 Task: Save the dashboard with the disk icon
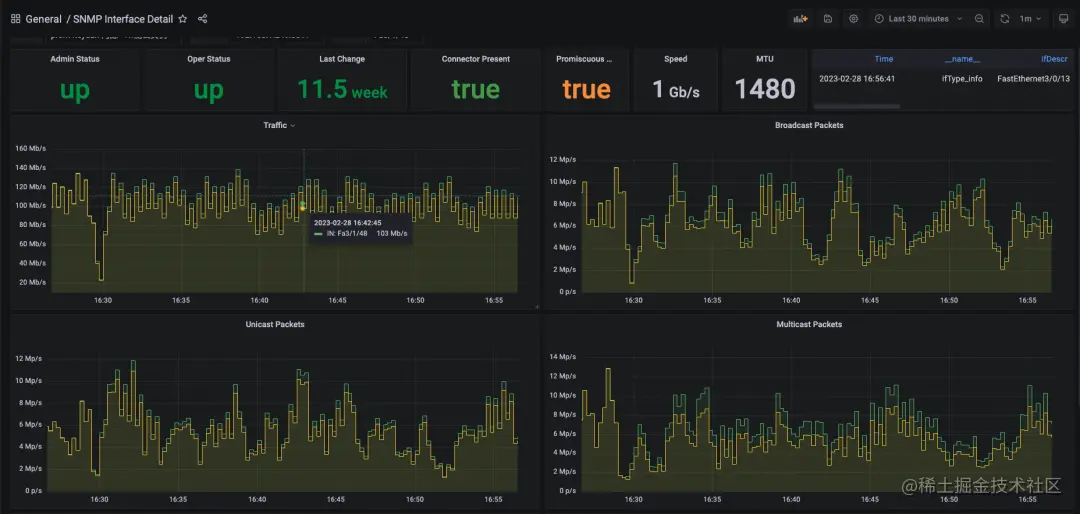tap(828, 19)
